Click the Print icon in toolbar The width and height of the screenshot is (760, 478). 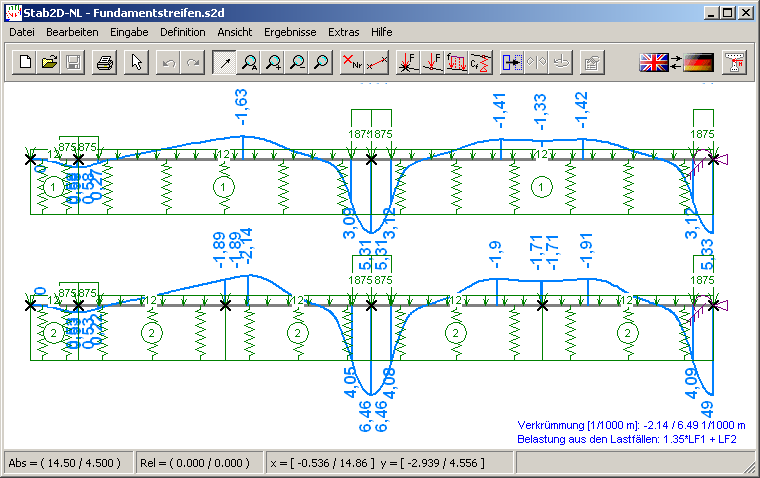105,63
